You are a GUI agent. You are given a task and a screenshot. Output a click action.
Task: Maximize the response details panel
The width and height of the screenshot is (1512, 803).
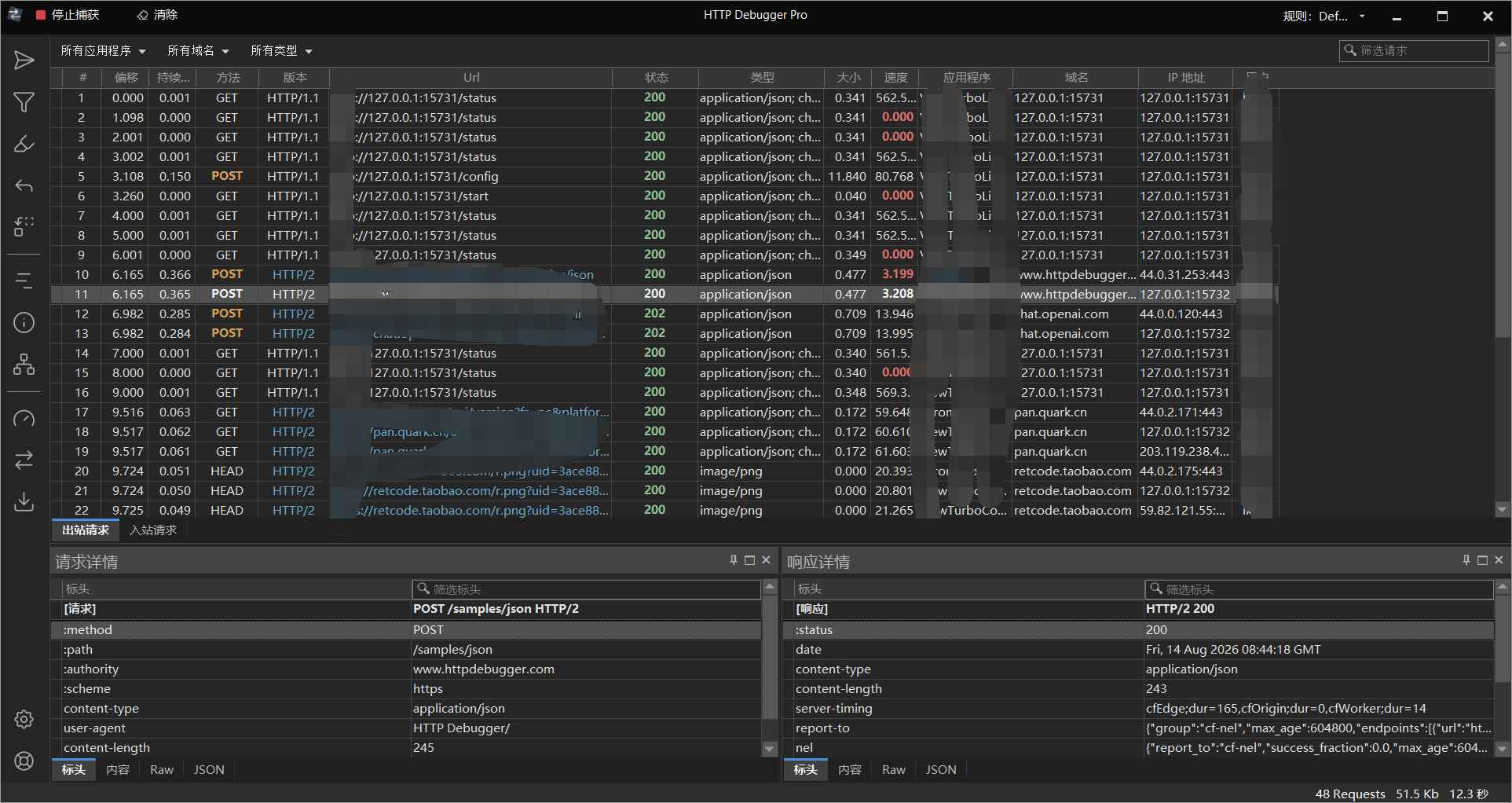point(1482,560)
